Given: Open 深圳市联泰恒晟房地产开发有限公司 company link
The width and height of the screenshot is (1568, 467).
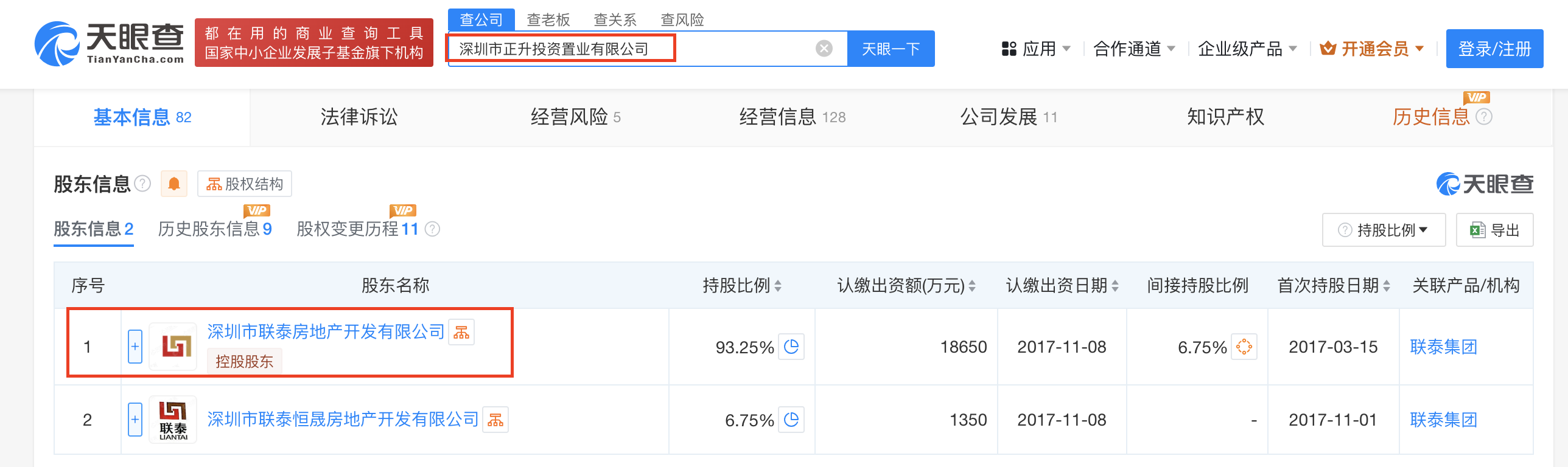Looking at the screenshot, I should [343, 420].
